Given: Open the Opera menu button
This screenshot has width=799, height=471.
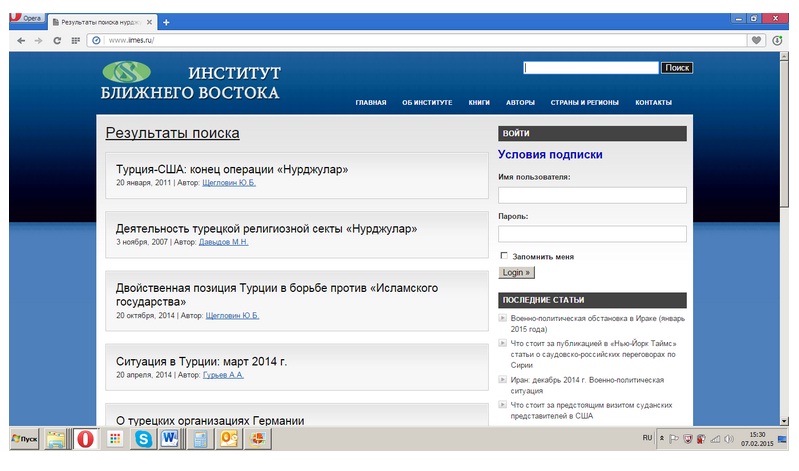Looking at the screenshot, I should click(26, 20).
